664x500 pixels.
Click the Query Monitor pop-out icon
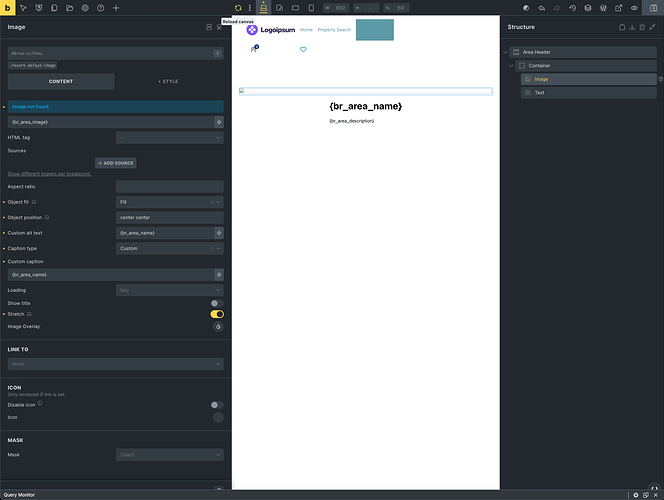point(646,495)
